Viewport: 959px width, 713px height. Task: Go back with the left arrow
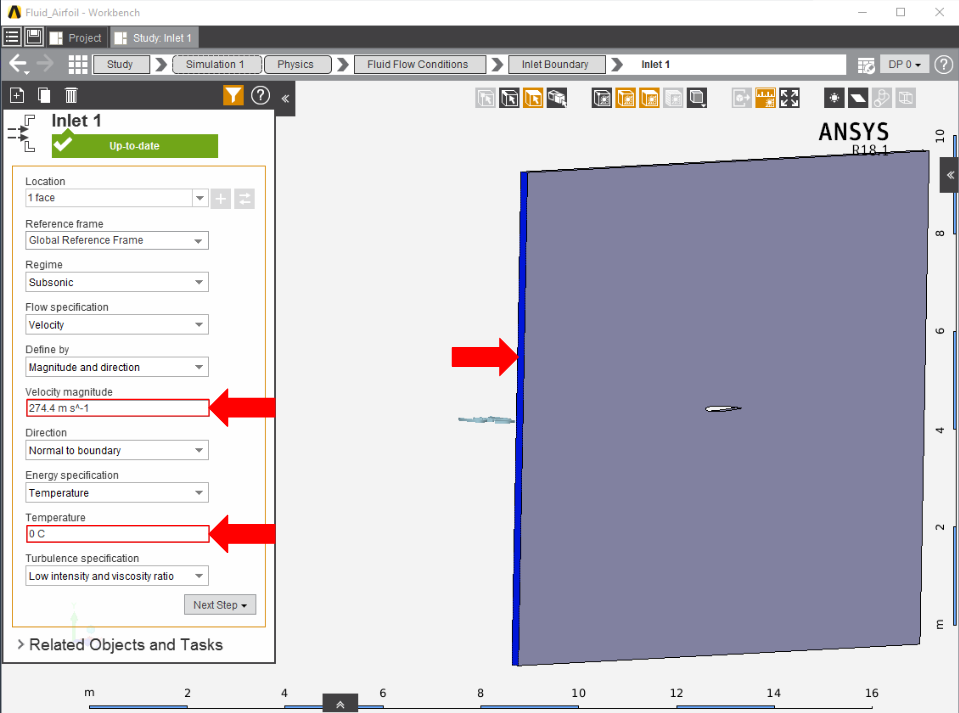pyautogui.click(x=18, y=64)
